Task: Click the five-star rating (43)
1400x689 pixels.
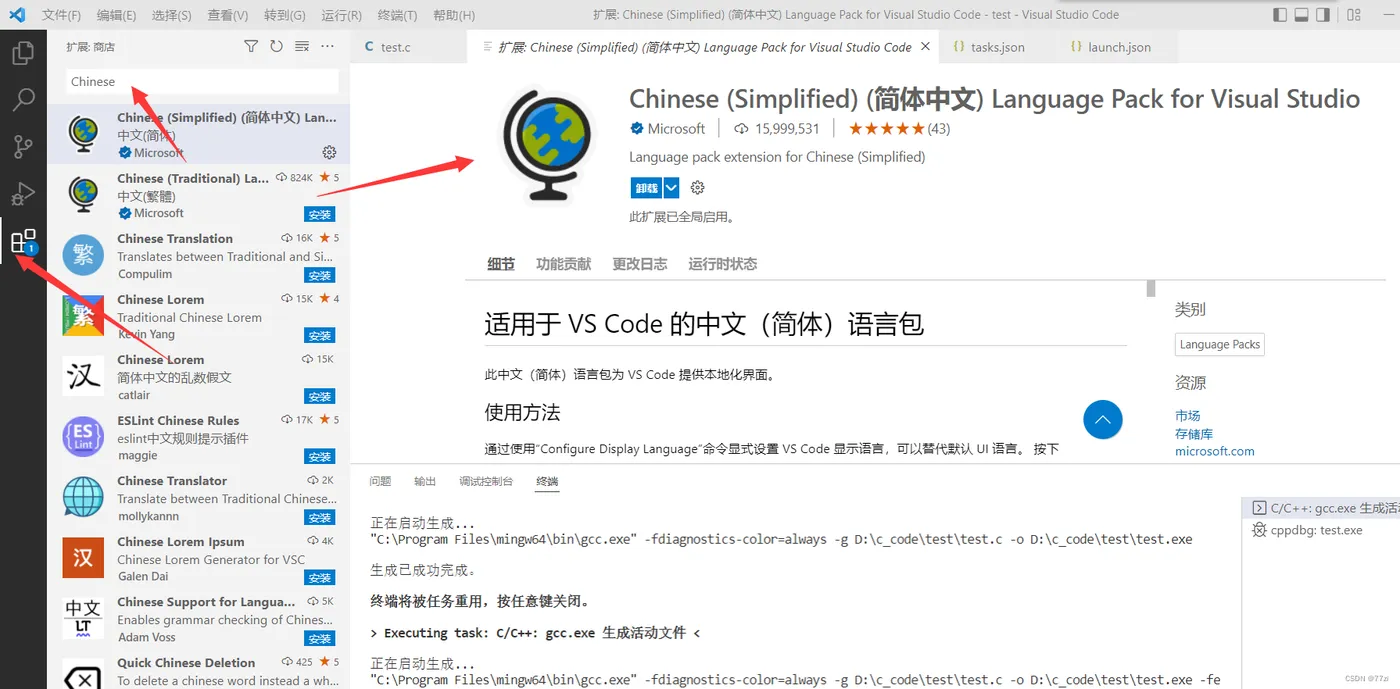Action: (899, 128)
